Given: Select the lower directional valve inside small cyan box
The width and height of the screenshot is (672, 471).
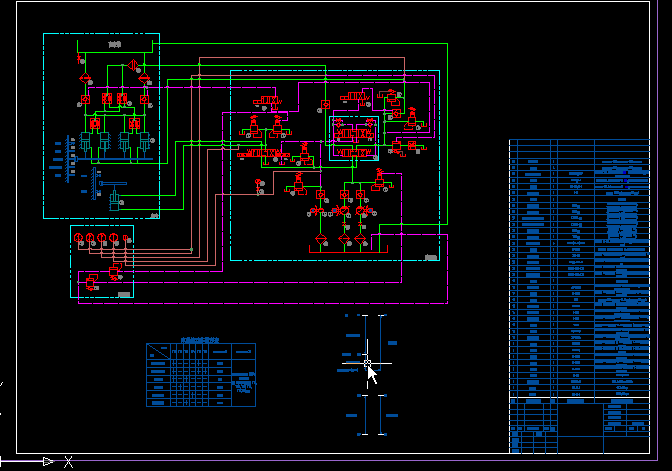Looking at the screenshot, I should (354, 153).
